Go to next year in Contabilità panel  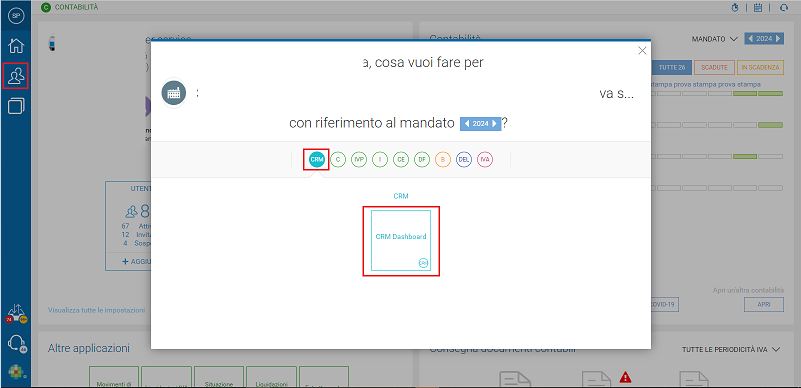[778, 39]
